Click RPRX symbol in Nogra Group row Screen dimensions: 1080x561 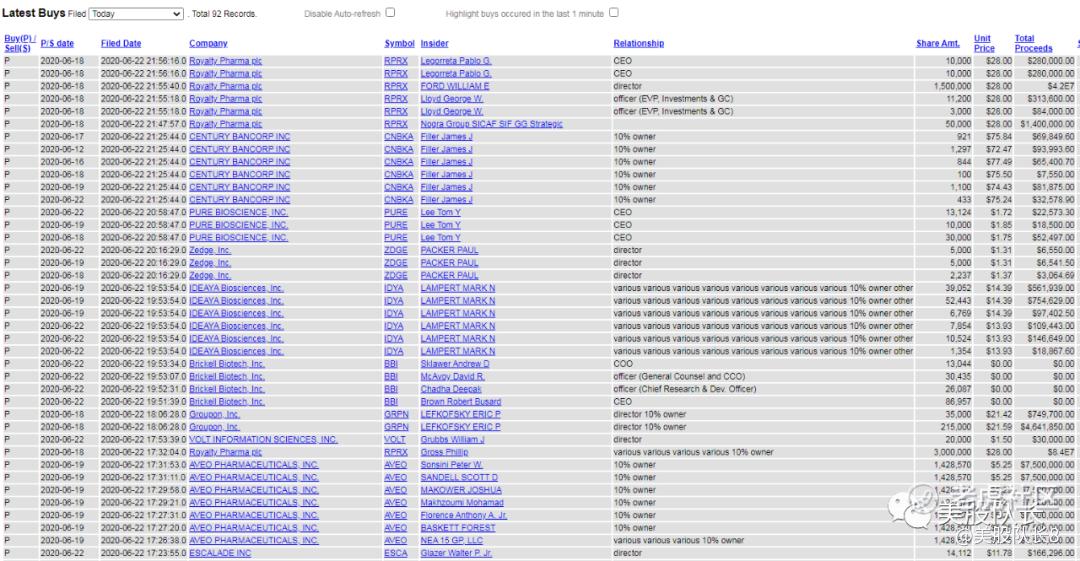tap(396, 124)
